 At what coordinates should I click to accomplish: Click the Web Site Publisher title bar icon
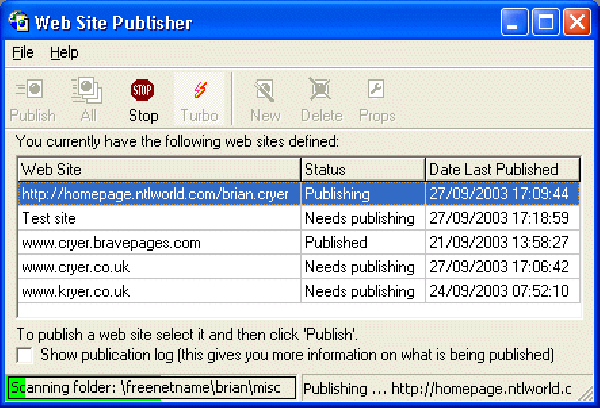19,21
